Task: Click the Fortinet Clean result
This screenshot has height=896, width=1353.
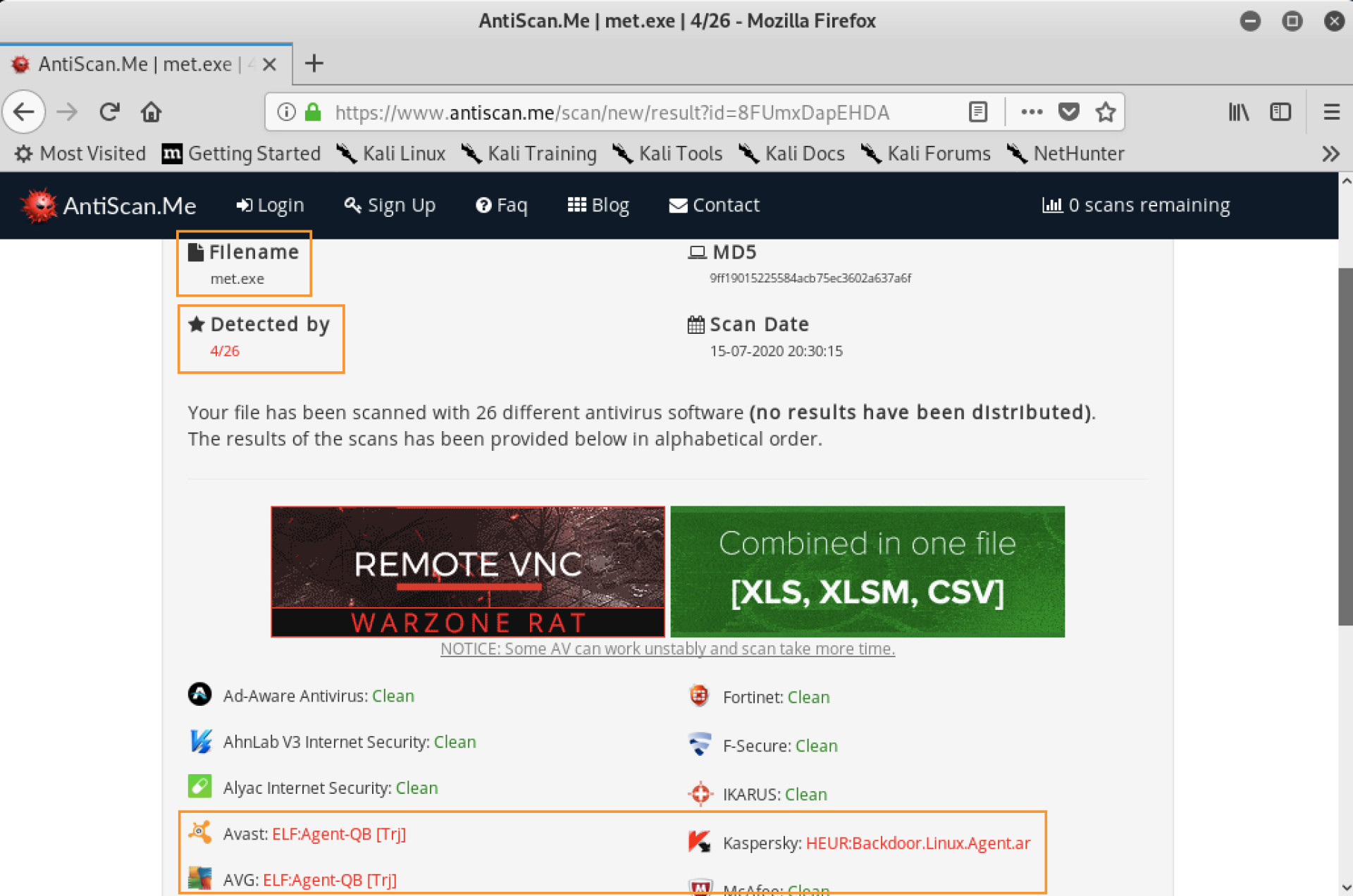Action: [x=808, y=697]
